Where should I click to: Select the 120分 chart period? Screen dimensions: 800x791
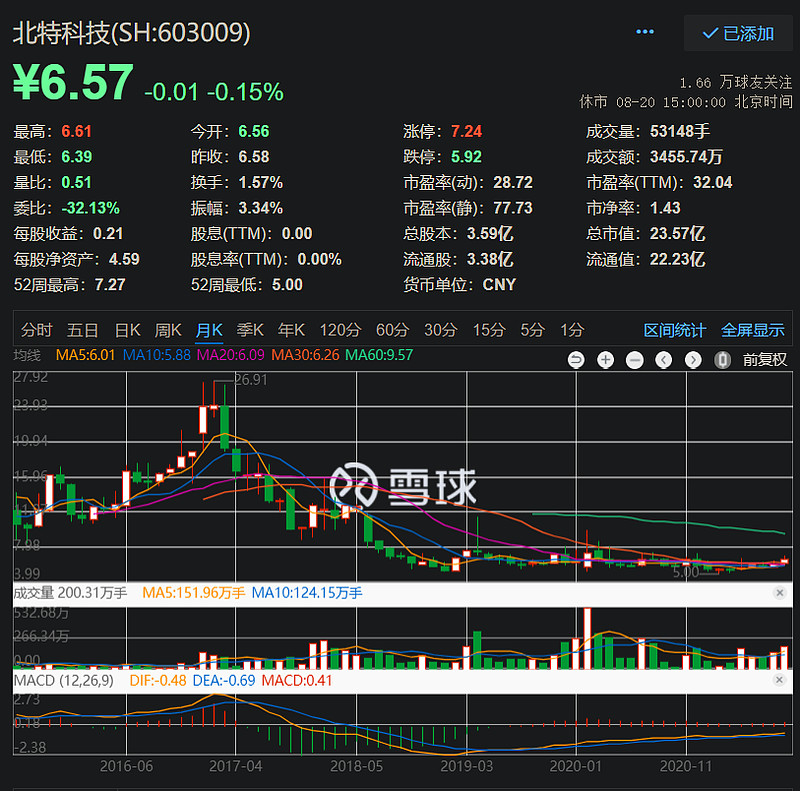coord(340,330)
